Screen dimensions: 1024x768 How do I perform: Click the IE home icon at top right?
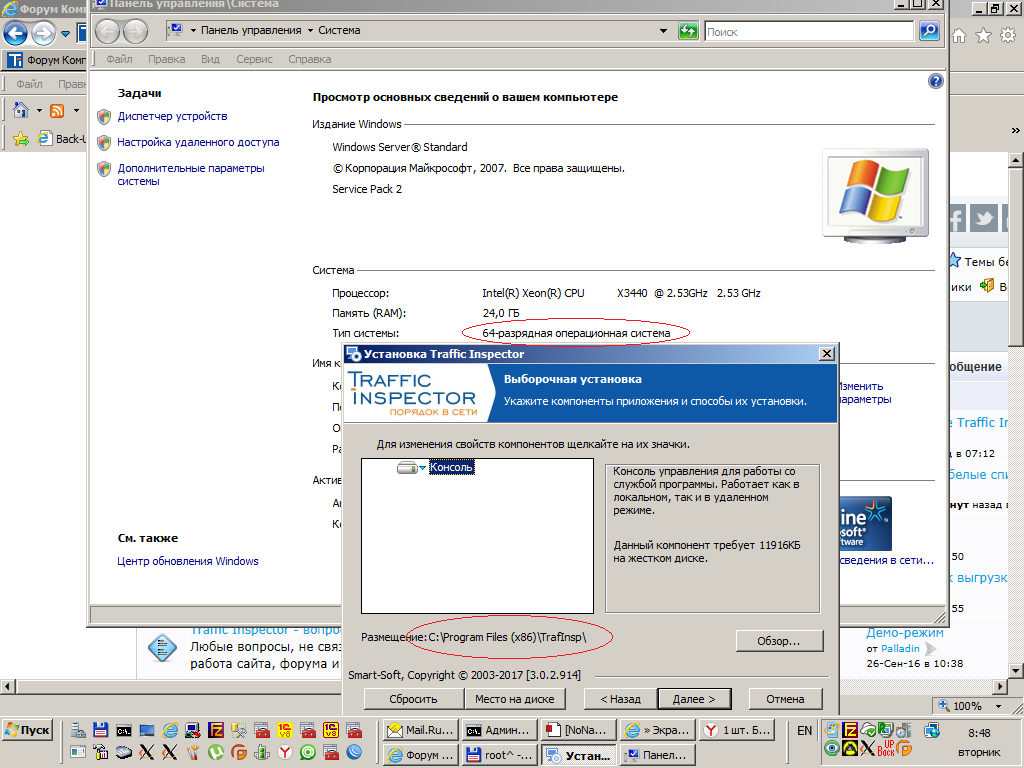click(959, 36)
